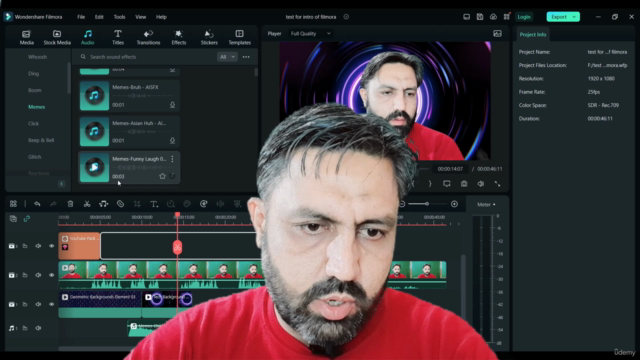This screenshot has height=360, width=640.
Task: Preview the Memes-Bruh thumbnail
Action: pos(94,96)
